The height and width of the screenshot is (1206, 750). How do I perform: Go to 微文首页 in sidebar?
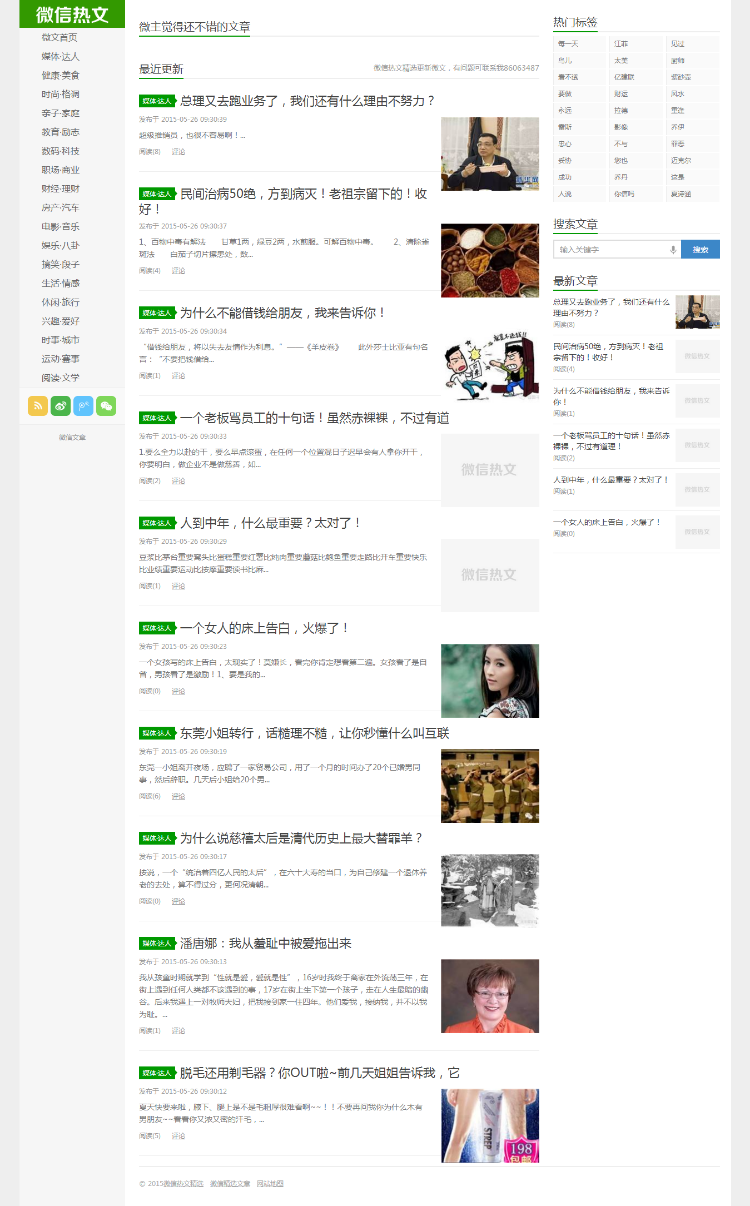tap(60, 37)
